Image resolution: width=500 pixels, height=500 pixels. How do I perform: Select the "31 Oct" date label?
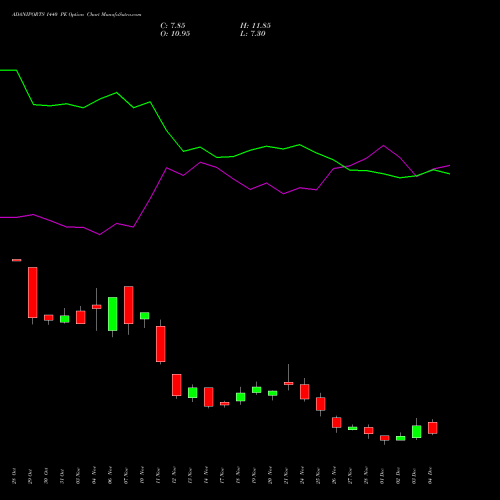pos(62,476)
